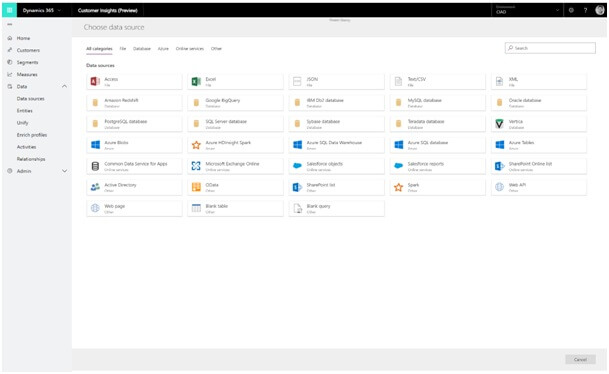Open the app launcher waffle icon
This screenshot has height=374, width=609.
9,10
